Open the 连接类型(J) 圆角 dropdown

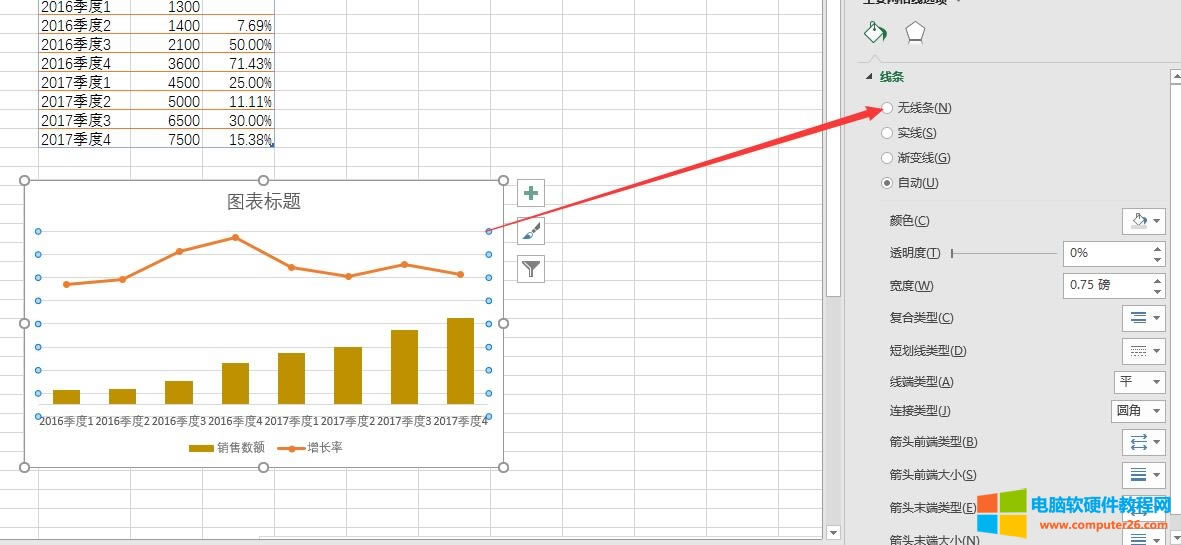(x=1137, y=411)
